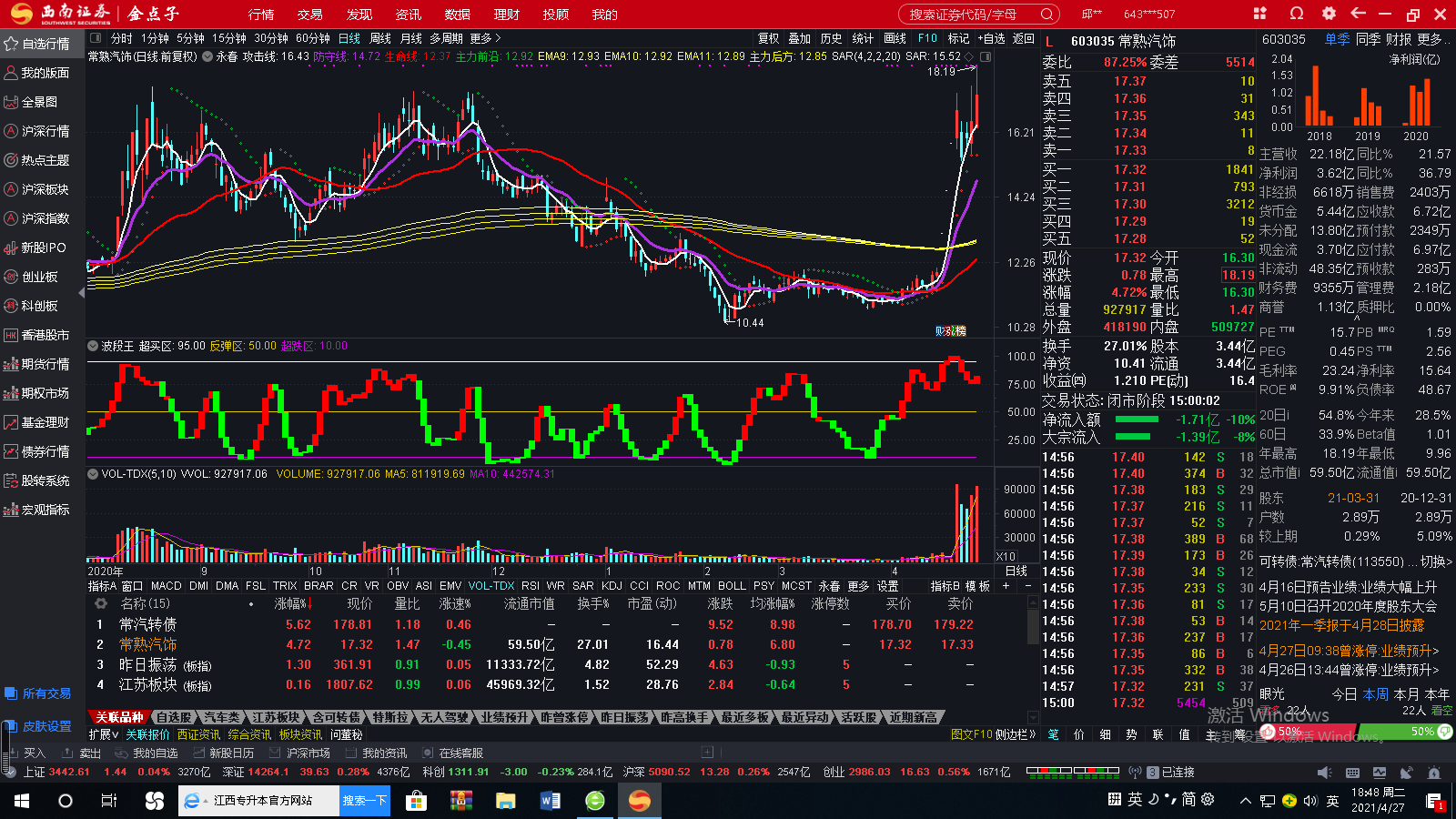This screenshot has width=1456, height=819.
Task: Add stock via +自选 button
Action: (992, 38)
